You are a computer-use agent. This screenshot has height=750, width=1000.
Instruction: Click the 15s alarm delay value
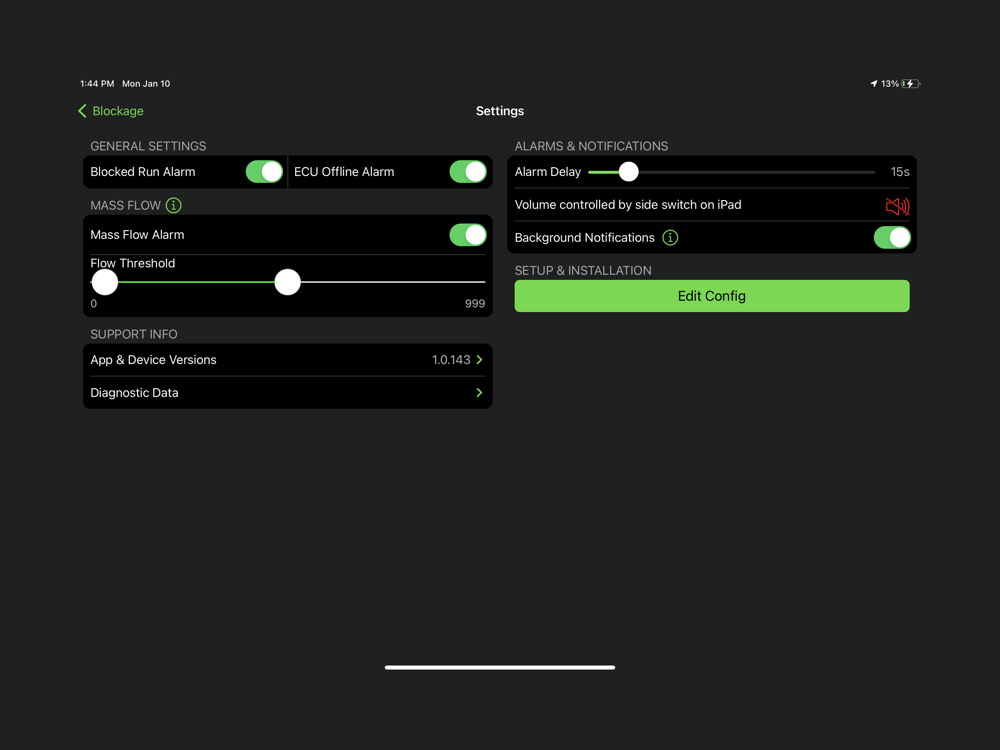[900, 172]
